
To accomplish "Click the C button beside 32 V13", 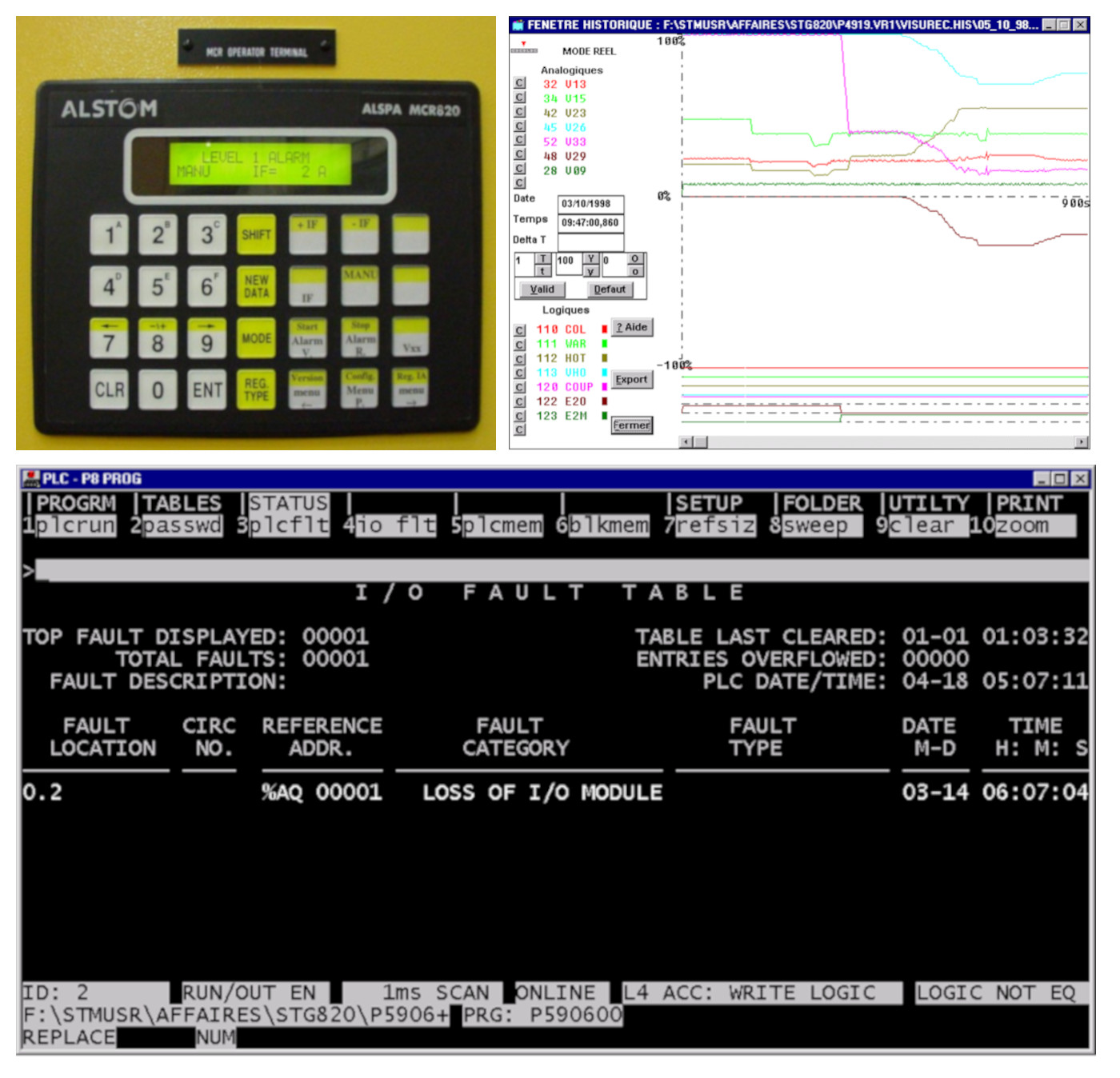I will [520, 84].
